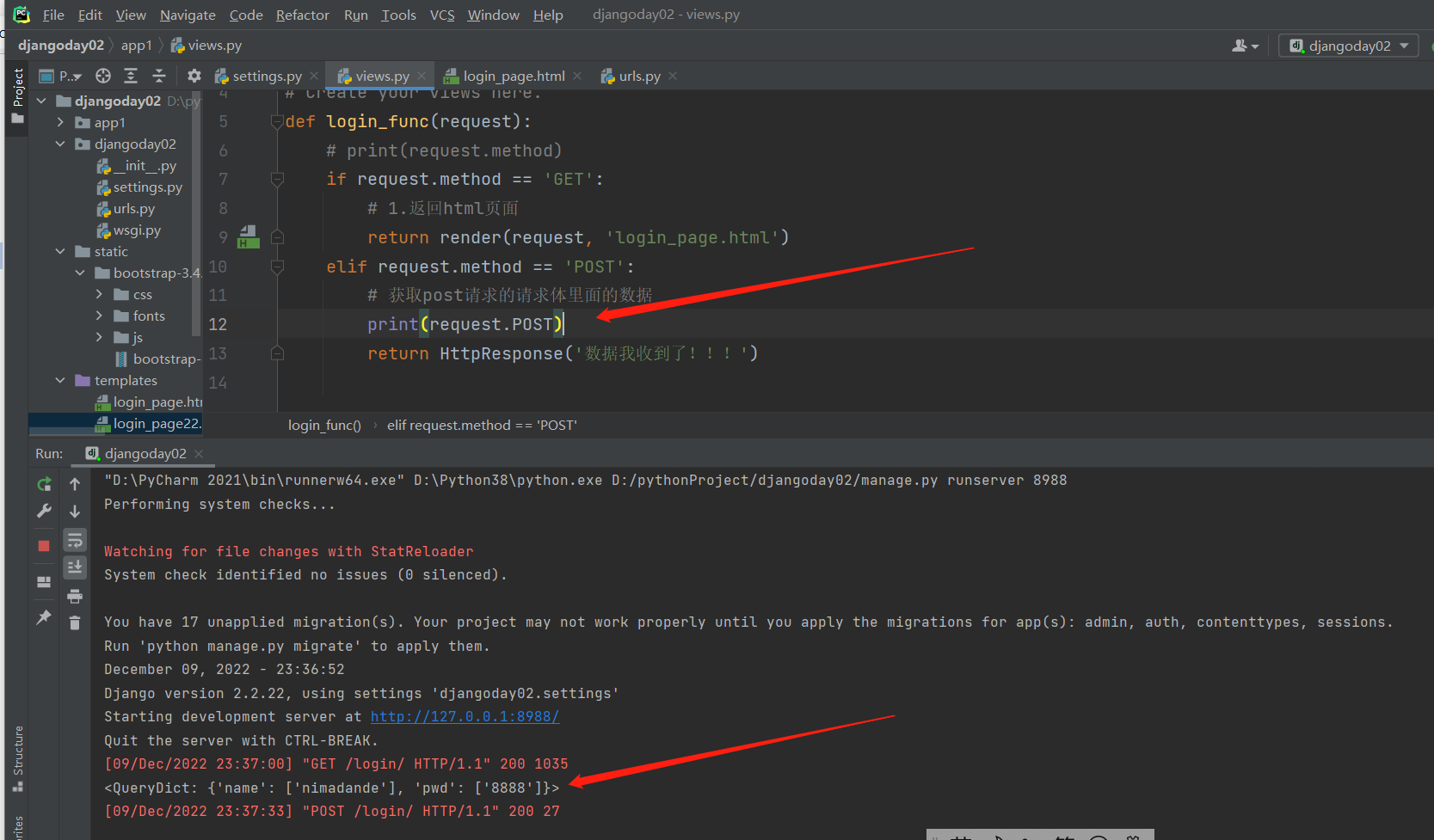Pin the Run tab

[x=44, y=617]
